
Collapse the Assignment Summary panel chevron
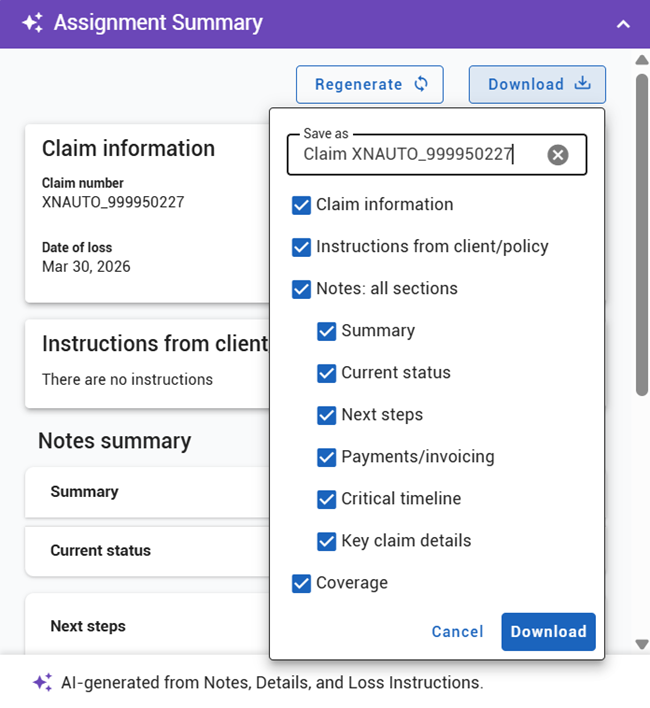623,24
